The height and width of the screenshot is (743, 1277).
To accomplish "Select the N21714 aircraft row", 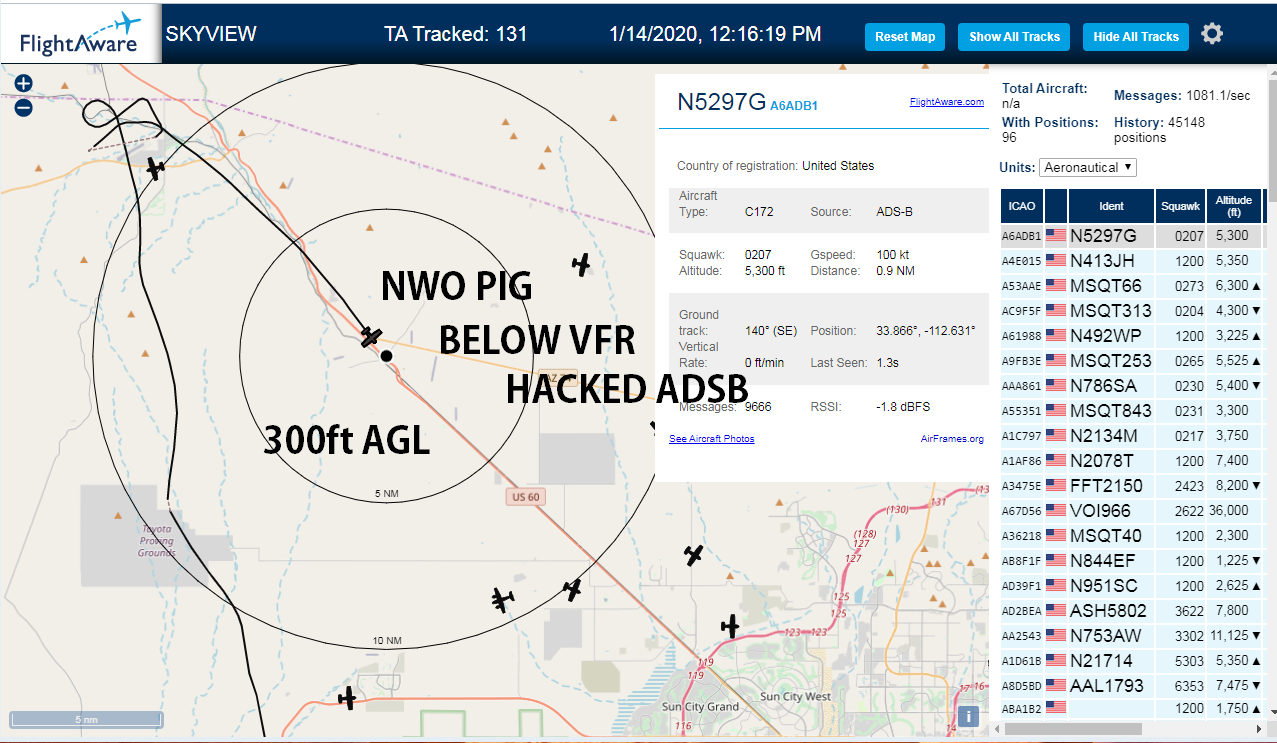I will [1132, 661].
